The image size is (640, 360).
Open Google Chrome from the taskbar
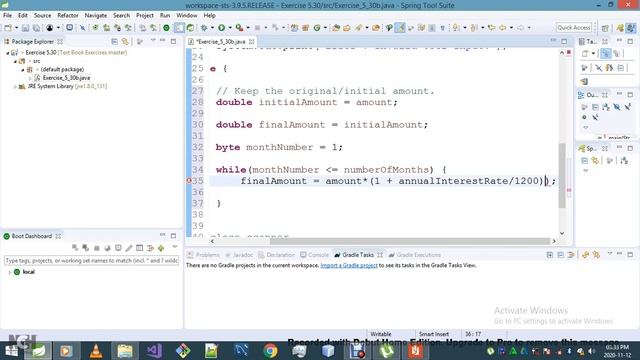[270, 351]
